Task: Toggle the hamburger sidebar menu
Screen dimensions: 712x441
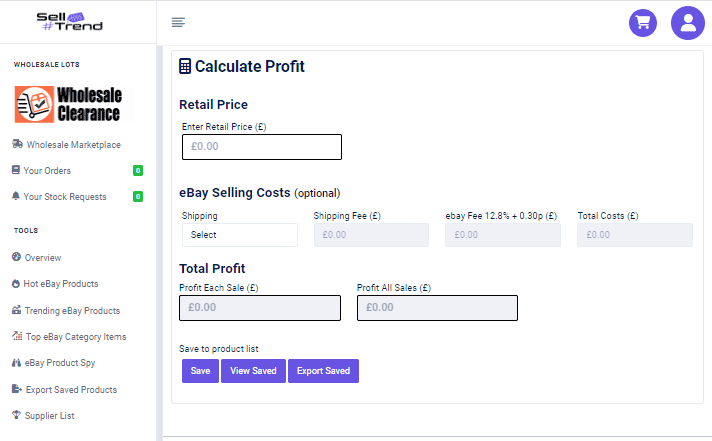Action: (x=178, y=22)
